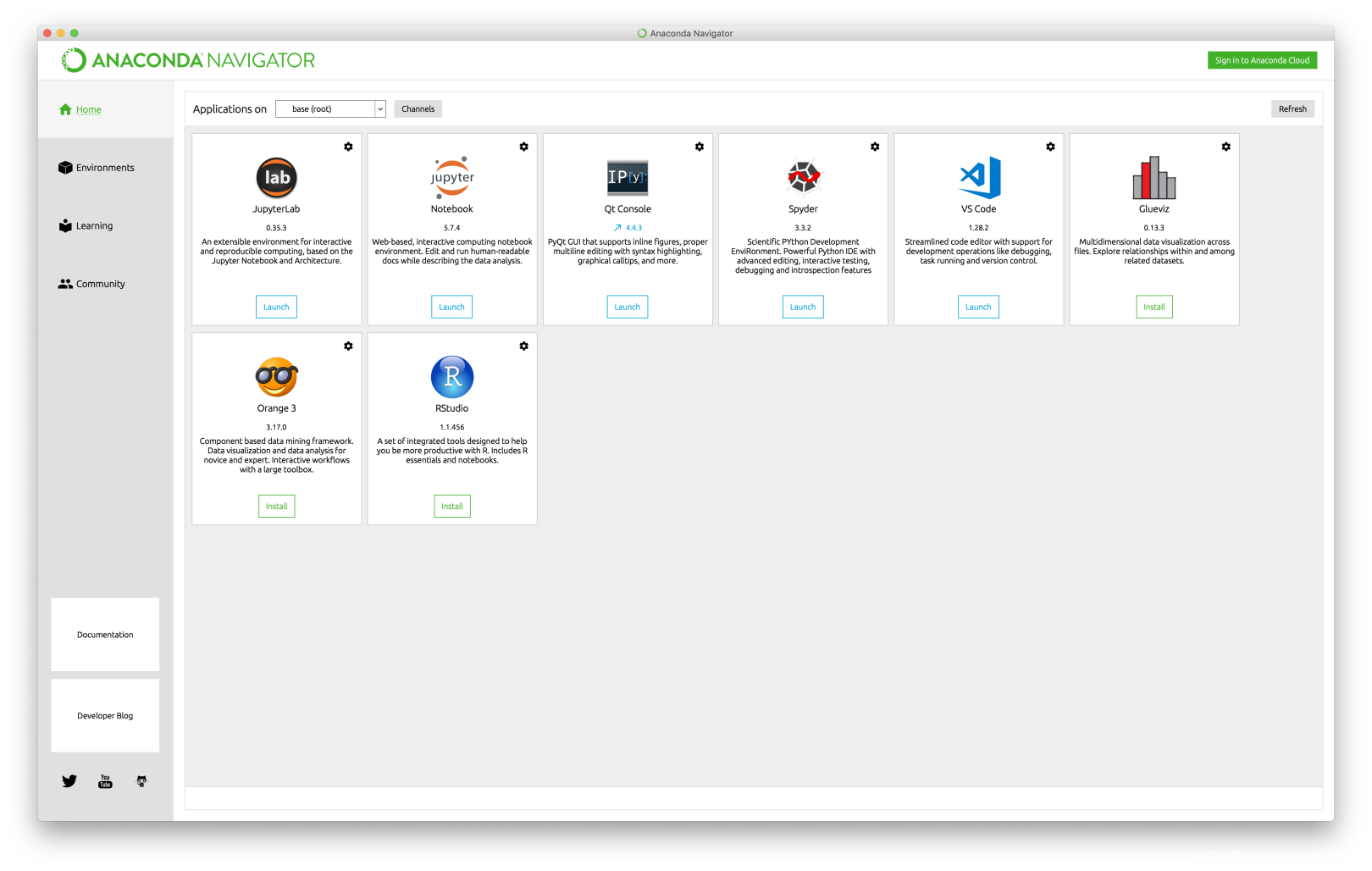Launch Qt Console
Screen dimensions: 1372x871
click(628, 307)
